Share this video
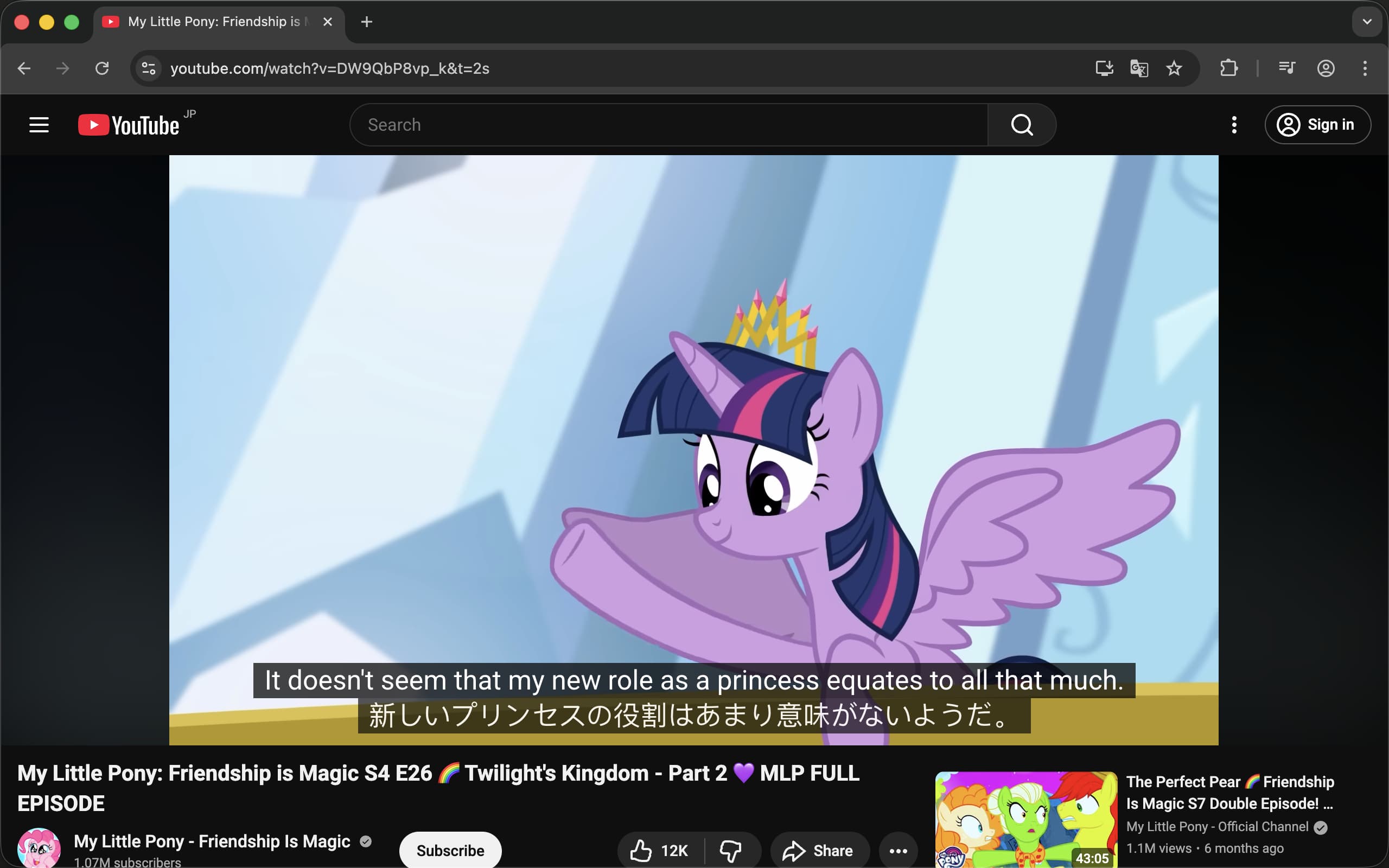 coord(819,850)
